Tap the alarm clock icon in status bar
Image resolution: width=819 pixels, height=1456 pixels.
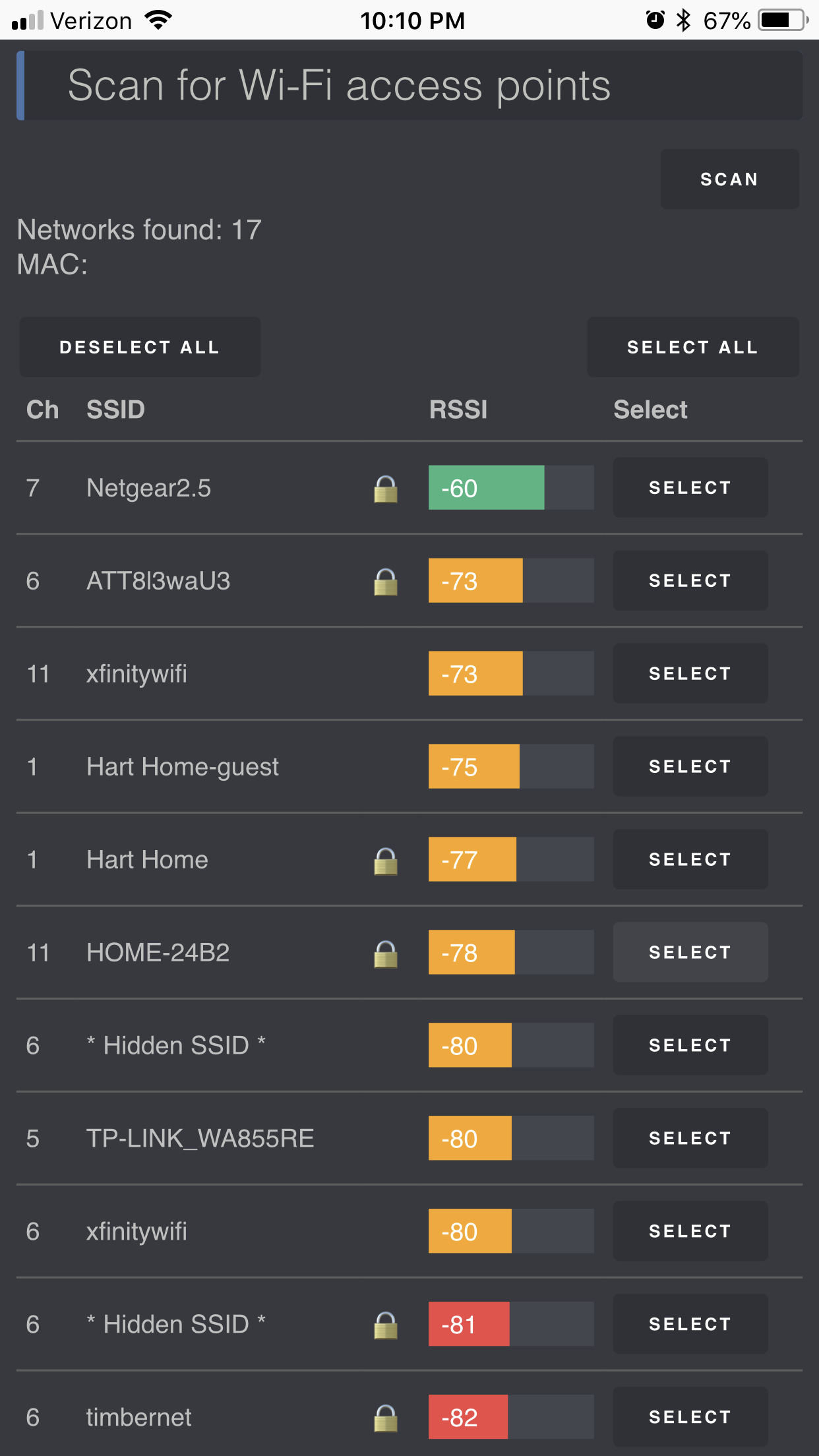pyautogui.click(x=655, y=20)
